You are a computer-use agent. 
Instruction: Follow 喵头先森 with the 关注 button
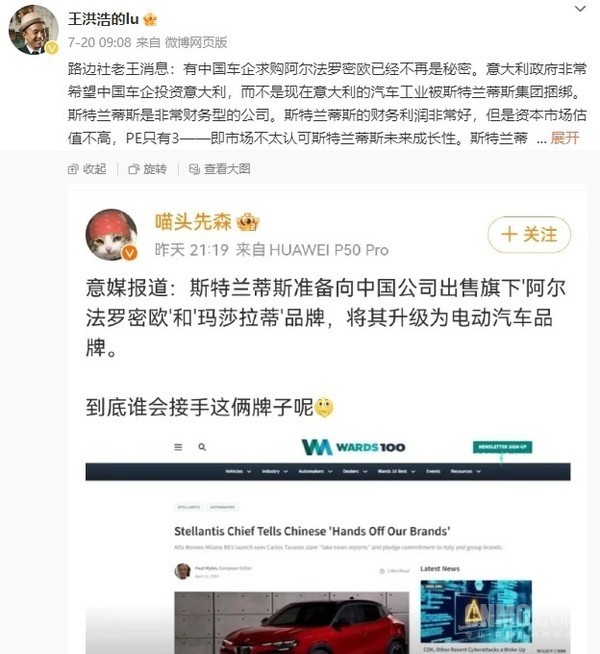529,234
